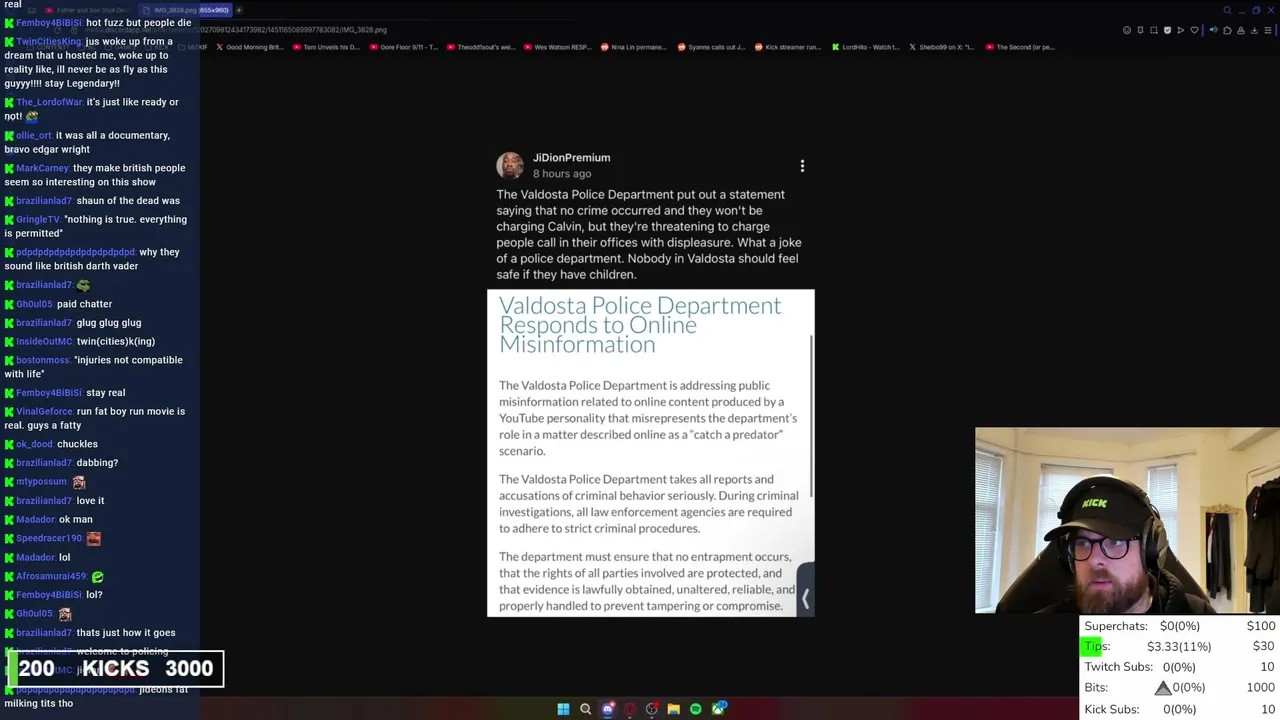Open 'Syanne calls out J...' bookmark
Image resolution: width=1280 pixels, height=720 pixels.
(712, 47)
